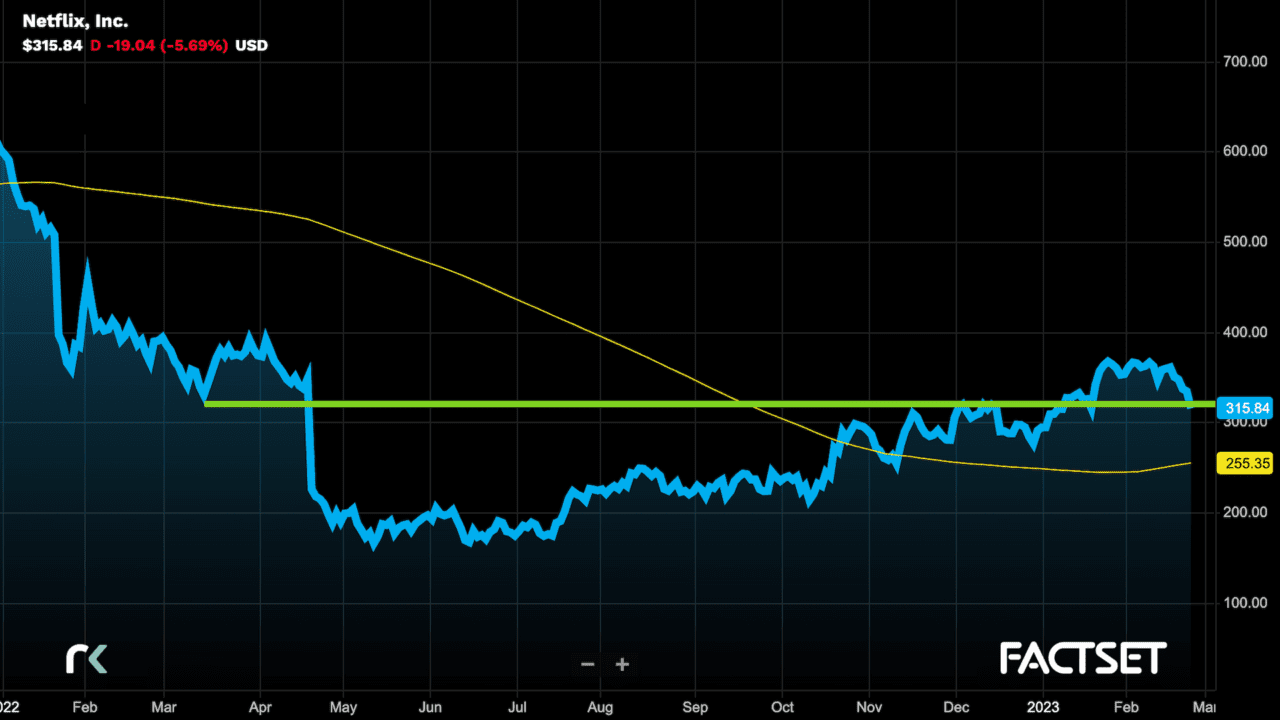Click the 2023 label on time axis
Screen dimensions: 1280x720
pos(1043,706)
